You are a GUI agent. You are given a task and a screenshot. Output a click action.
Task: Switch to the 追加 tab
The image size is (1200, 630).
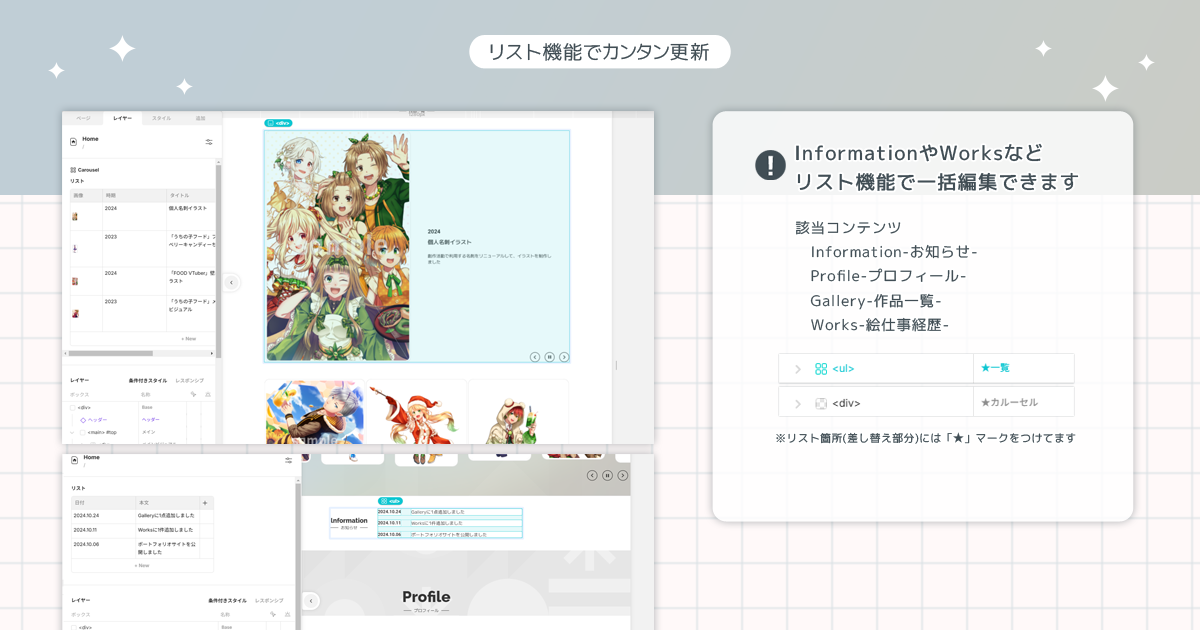coord(200,118)
